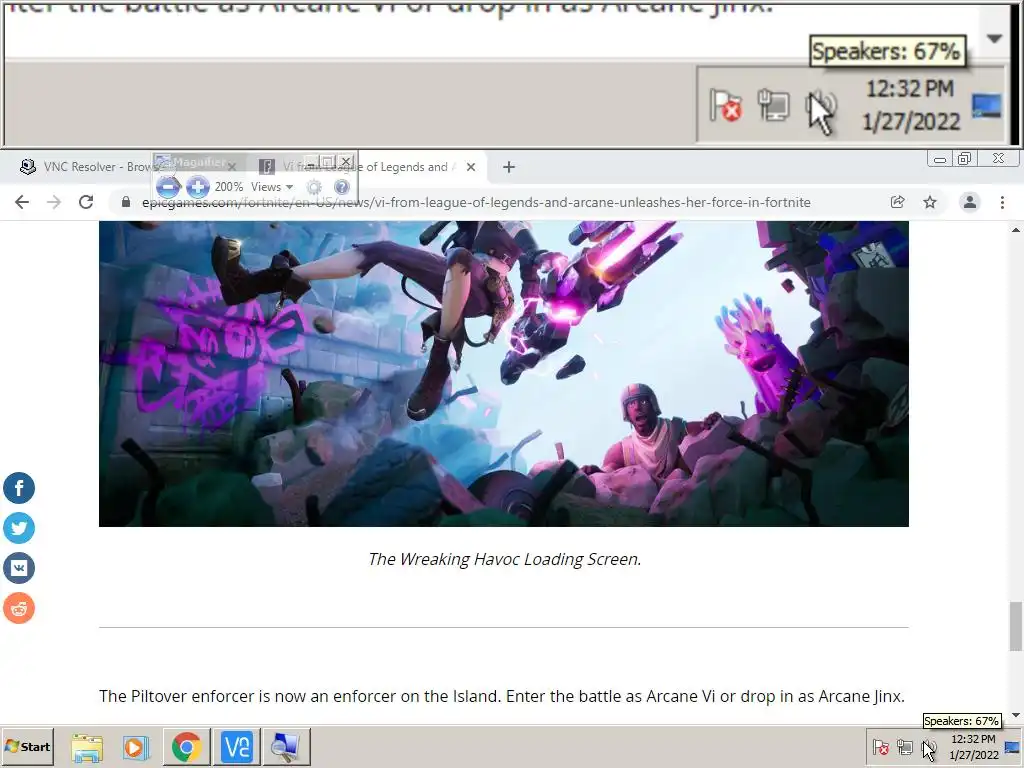1024x768 pixels.
Task: Share article on Reddit
Action: [19, 609]
